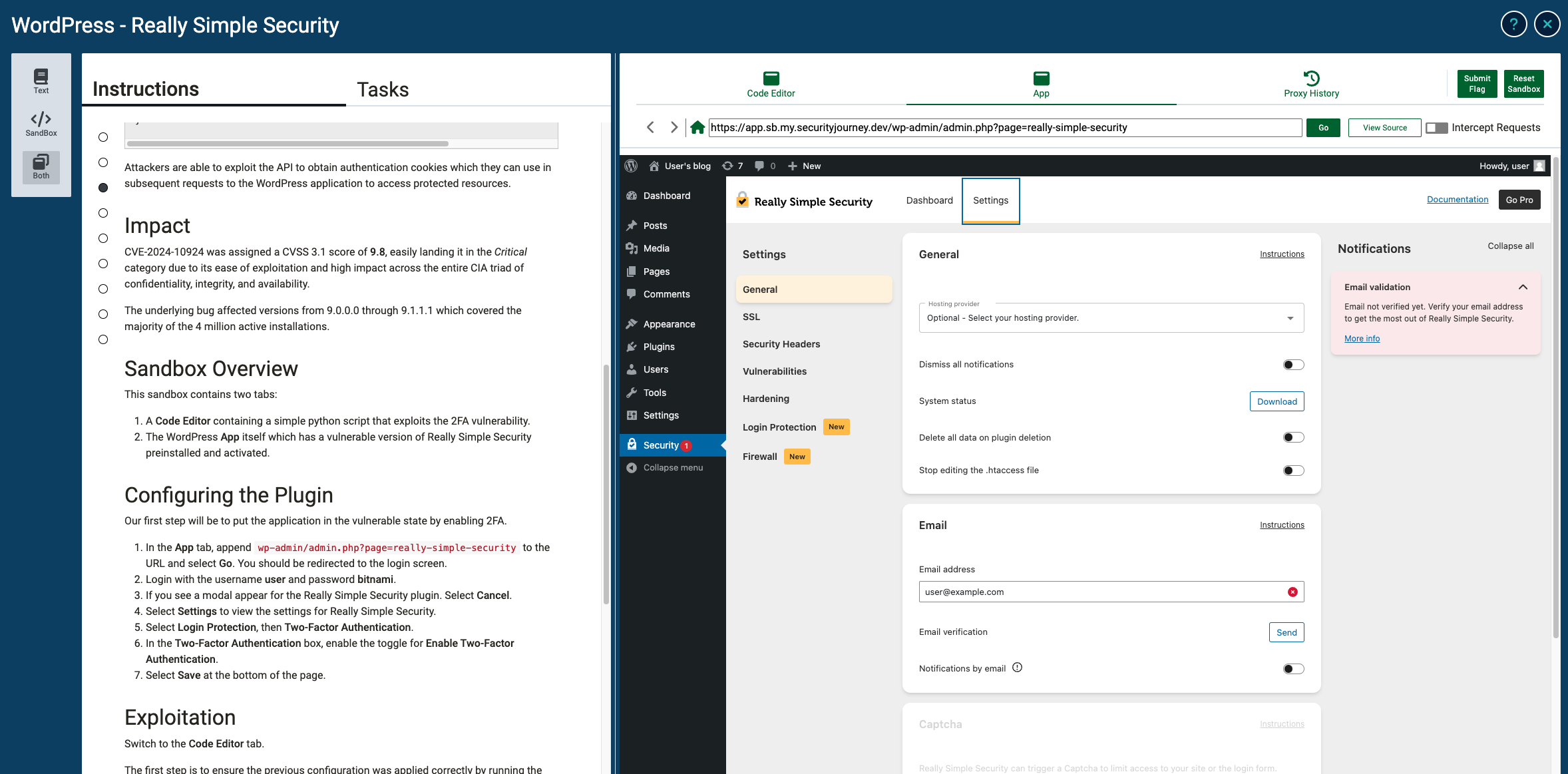Click the sandbox URL address field

coord(1005,128)
